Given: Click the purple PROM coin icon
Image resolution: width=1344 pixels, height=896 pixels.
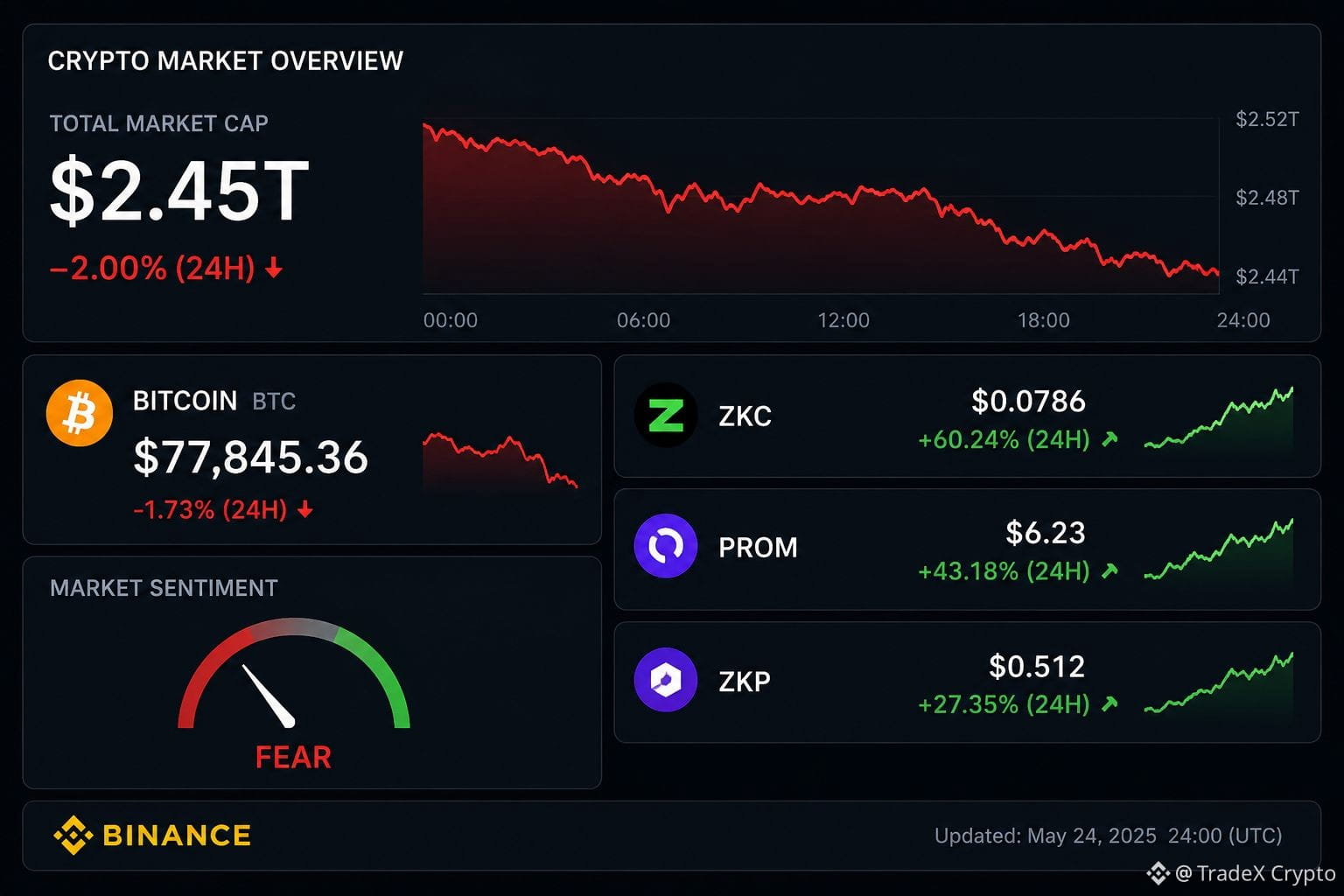Looking at the screenshot, I should 666,546.
